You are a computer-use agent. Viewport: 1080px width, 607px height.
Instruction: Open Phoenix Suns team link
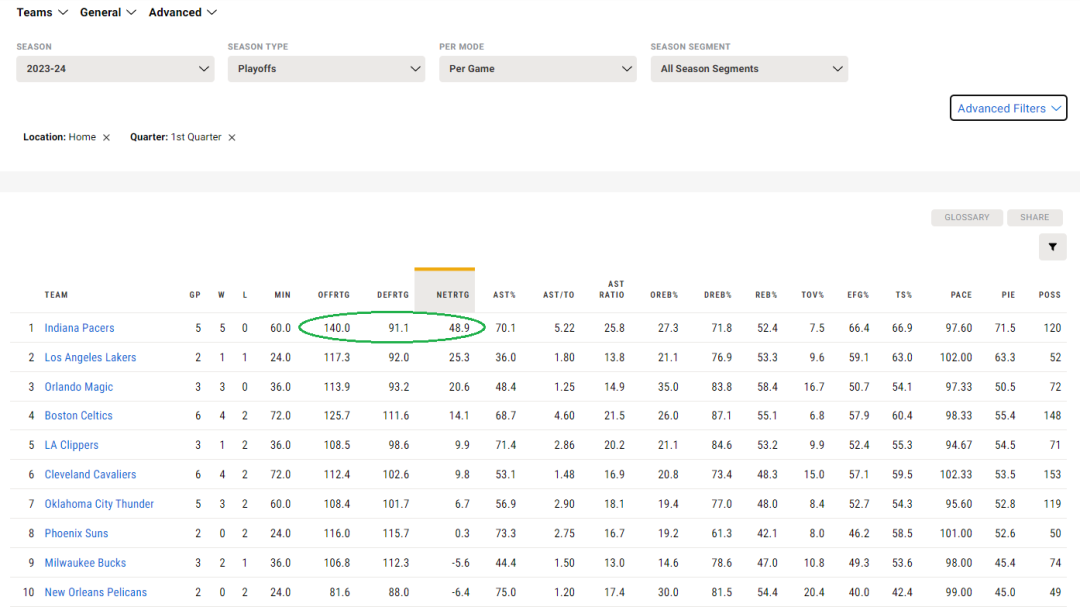(x=76, y=534)
